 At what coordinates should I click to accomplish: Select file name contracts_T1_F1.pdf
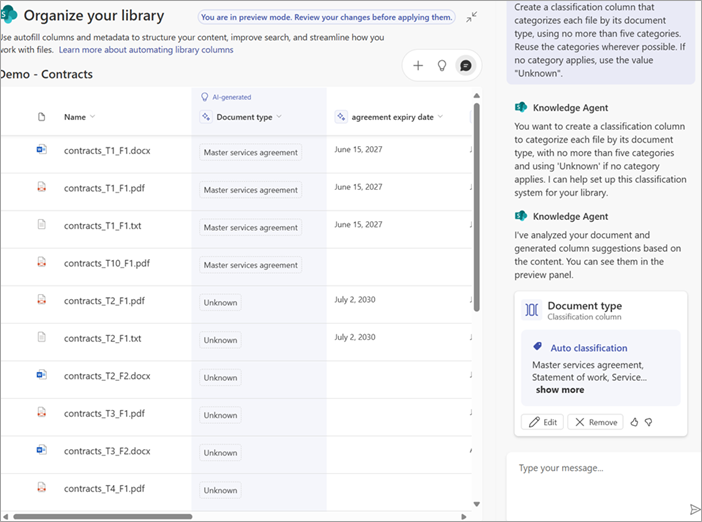pos(104,188)
